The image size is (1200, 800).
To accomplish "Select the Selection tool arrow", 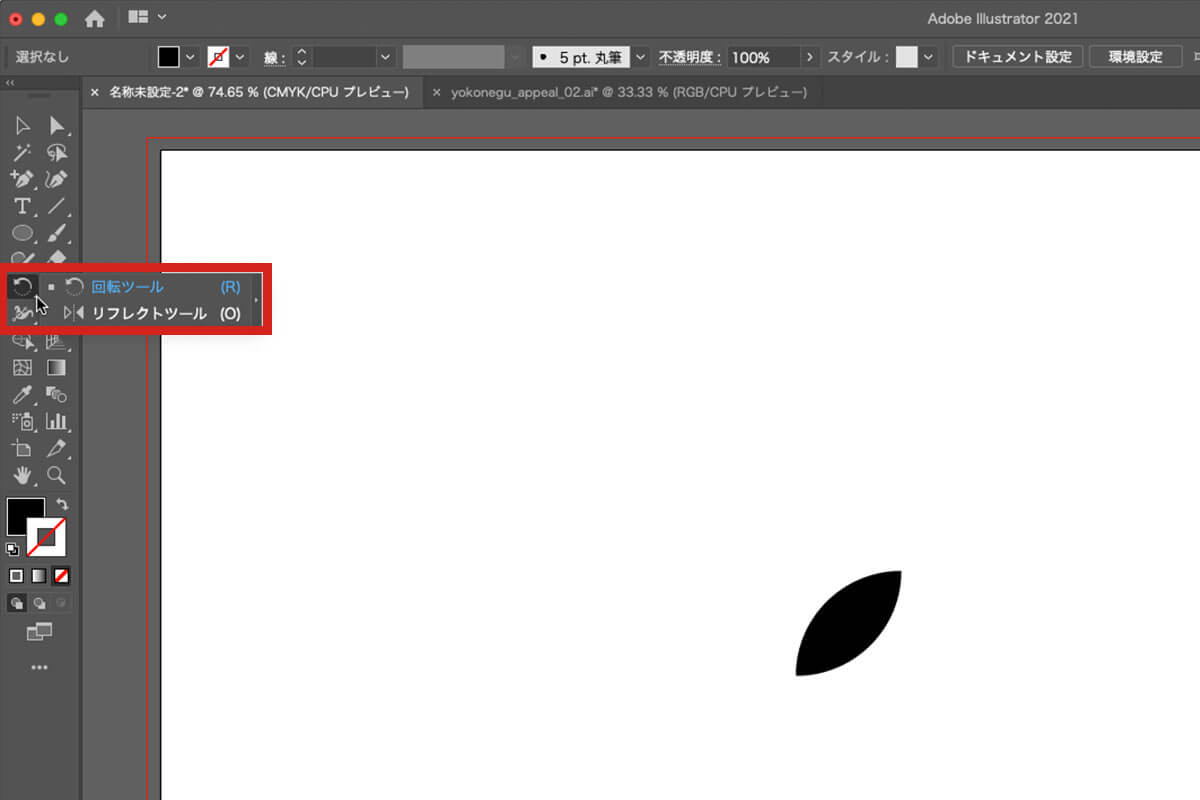I will click(x=22, y=126).
